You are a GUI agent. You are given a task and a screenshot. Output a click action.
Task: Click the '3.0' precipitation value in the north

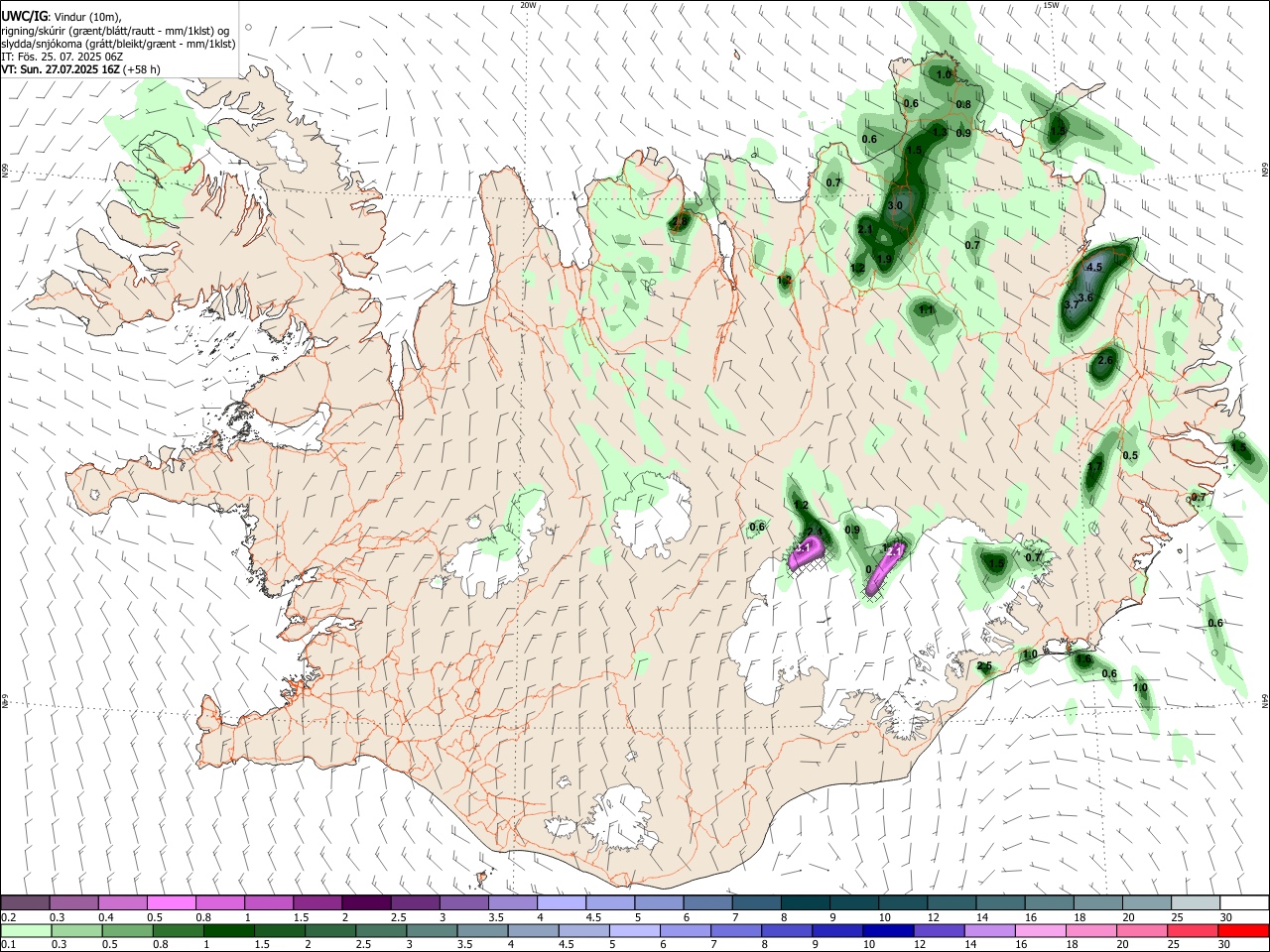(x=895, y=205)
